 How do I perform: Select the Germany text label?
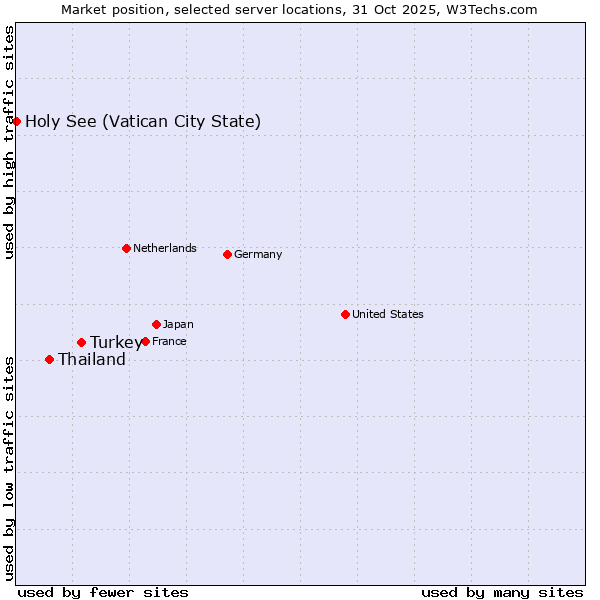click(258, 254)
